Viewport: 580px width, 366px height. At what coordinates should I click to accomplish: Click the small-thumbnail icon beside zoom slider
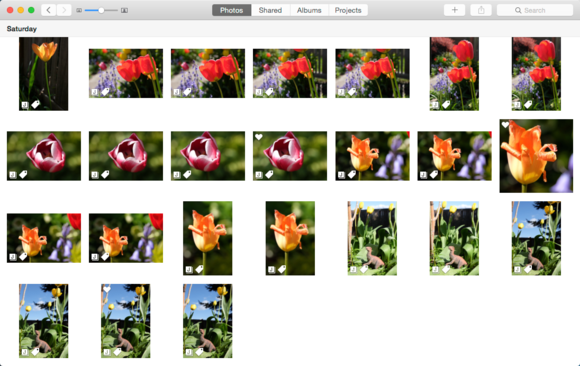pyautogui.click(x=79, y=10)
